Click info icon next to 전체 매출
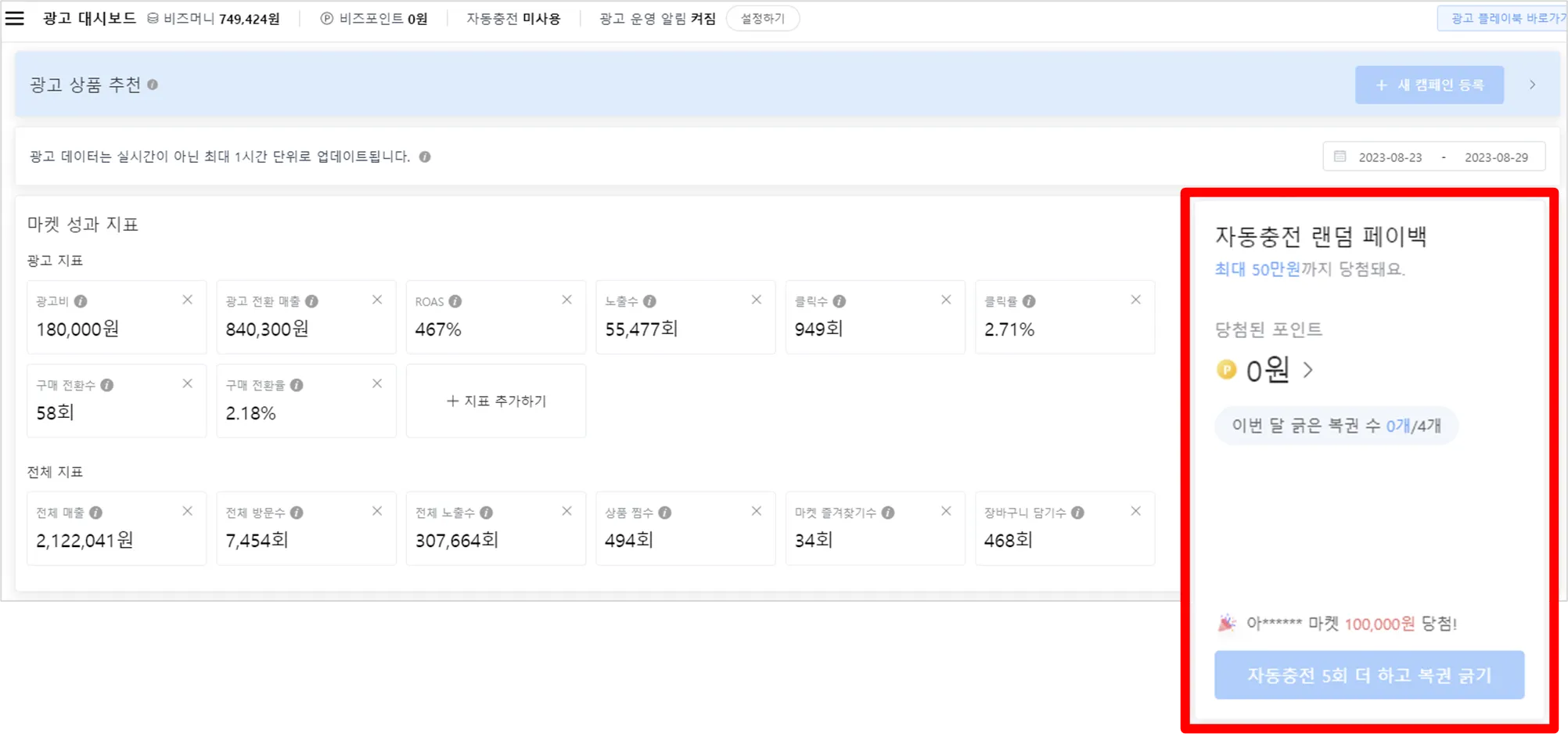The width and height of the screenshot is (1568, 734). (95, 513)
